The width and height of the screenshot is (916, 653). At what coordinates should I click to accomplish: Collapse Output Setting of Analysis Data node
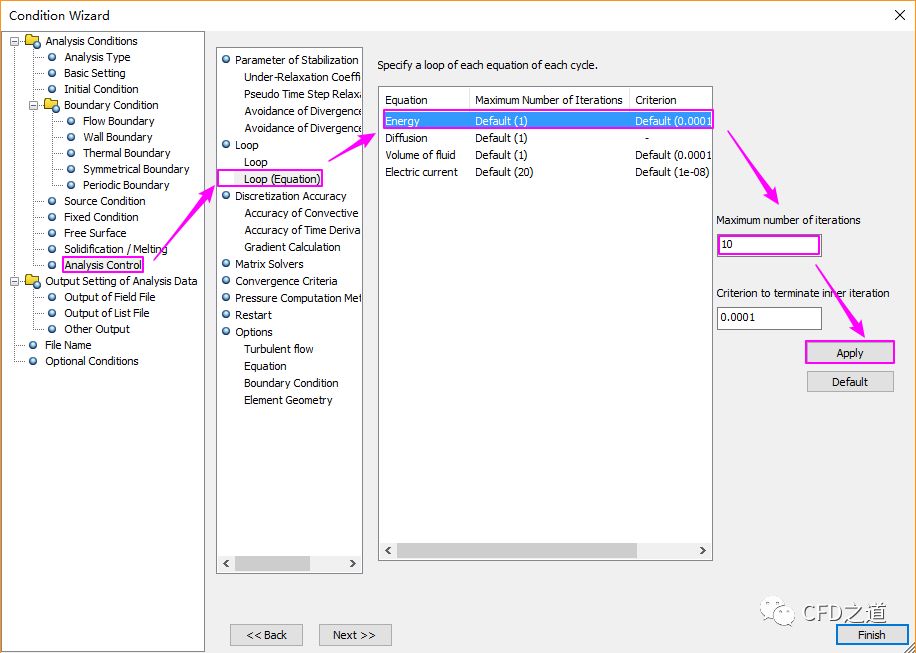15,281
